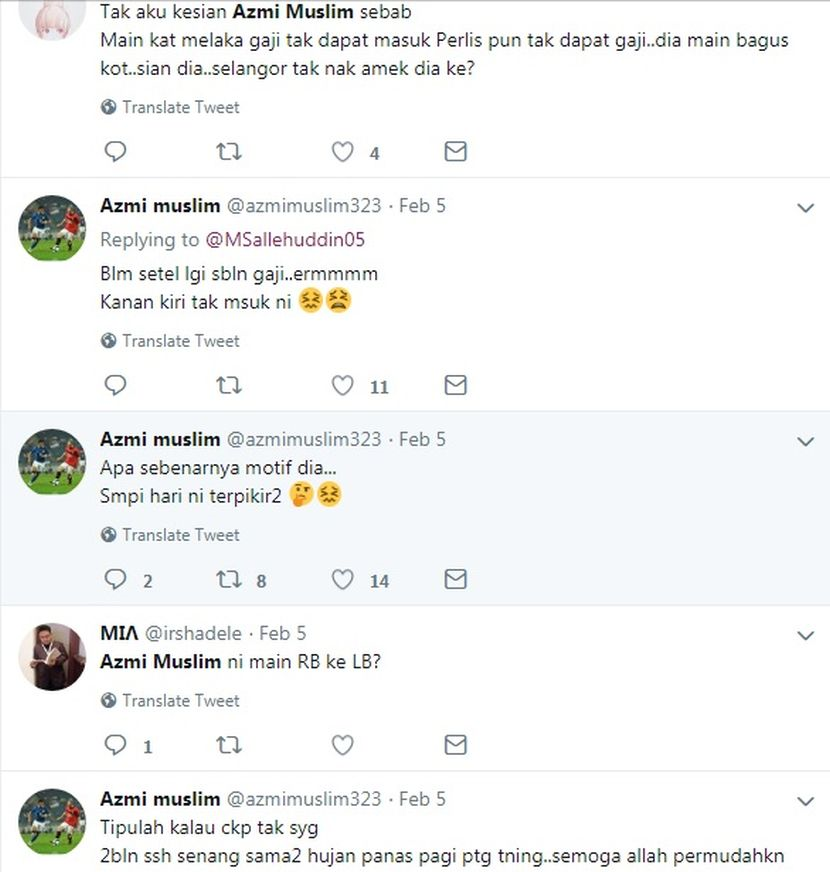Translate the "Apa sebenarnya motif dia" tweet

coord(180,535)
